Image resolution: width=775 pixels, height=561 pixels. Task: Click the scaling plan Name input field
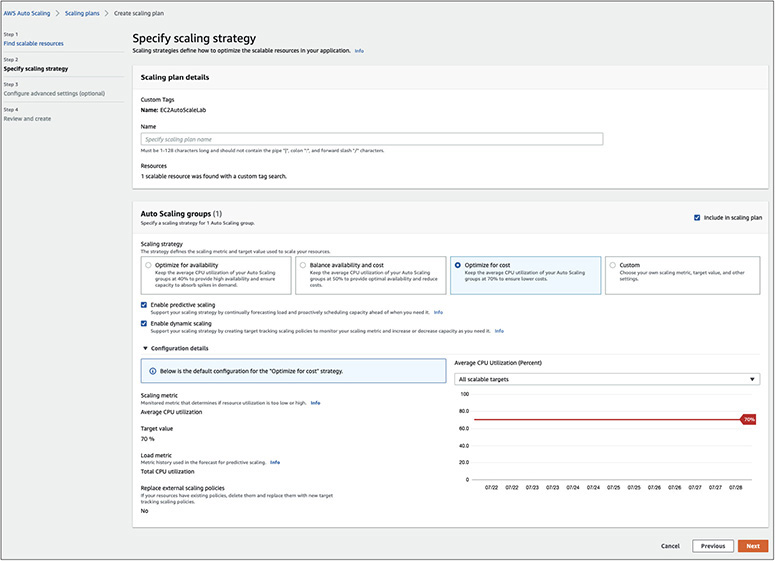coord(372,140)
